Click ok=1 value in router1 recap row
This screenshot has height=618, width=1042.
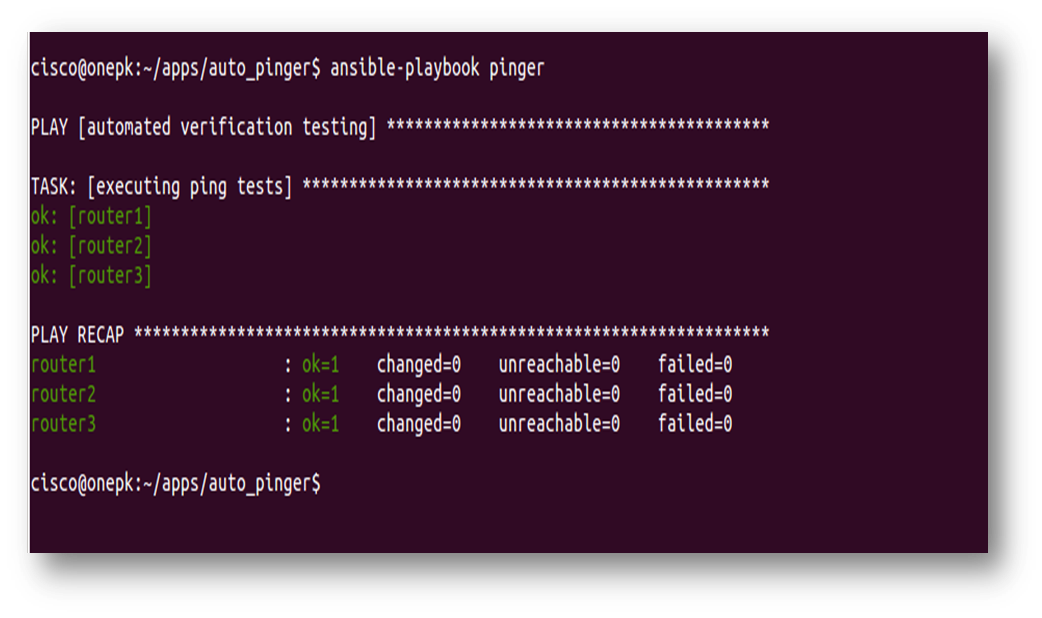point(320,364)
